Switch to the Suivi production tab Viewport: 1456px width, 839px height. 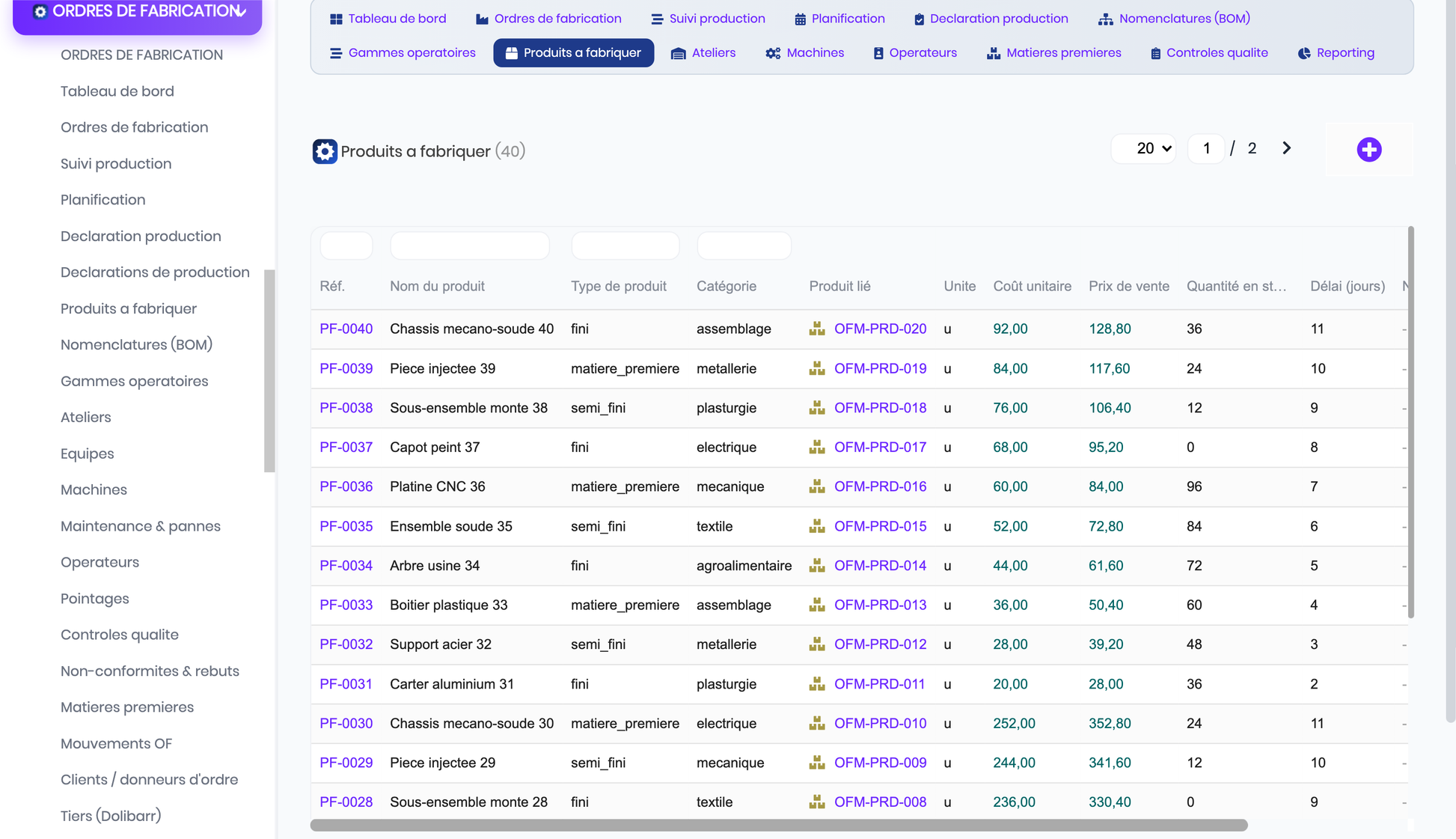tap(708, 19)
